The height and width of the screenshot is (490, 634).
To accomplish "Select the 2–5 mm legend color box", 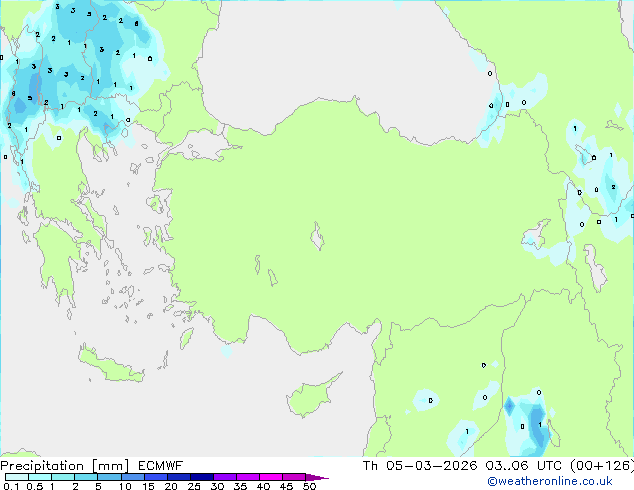I will point(86,477).
